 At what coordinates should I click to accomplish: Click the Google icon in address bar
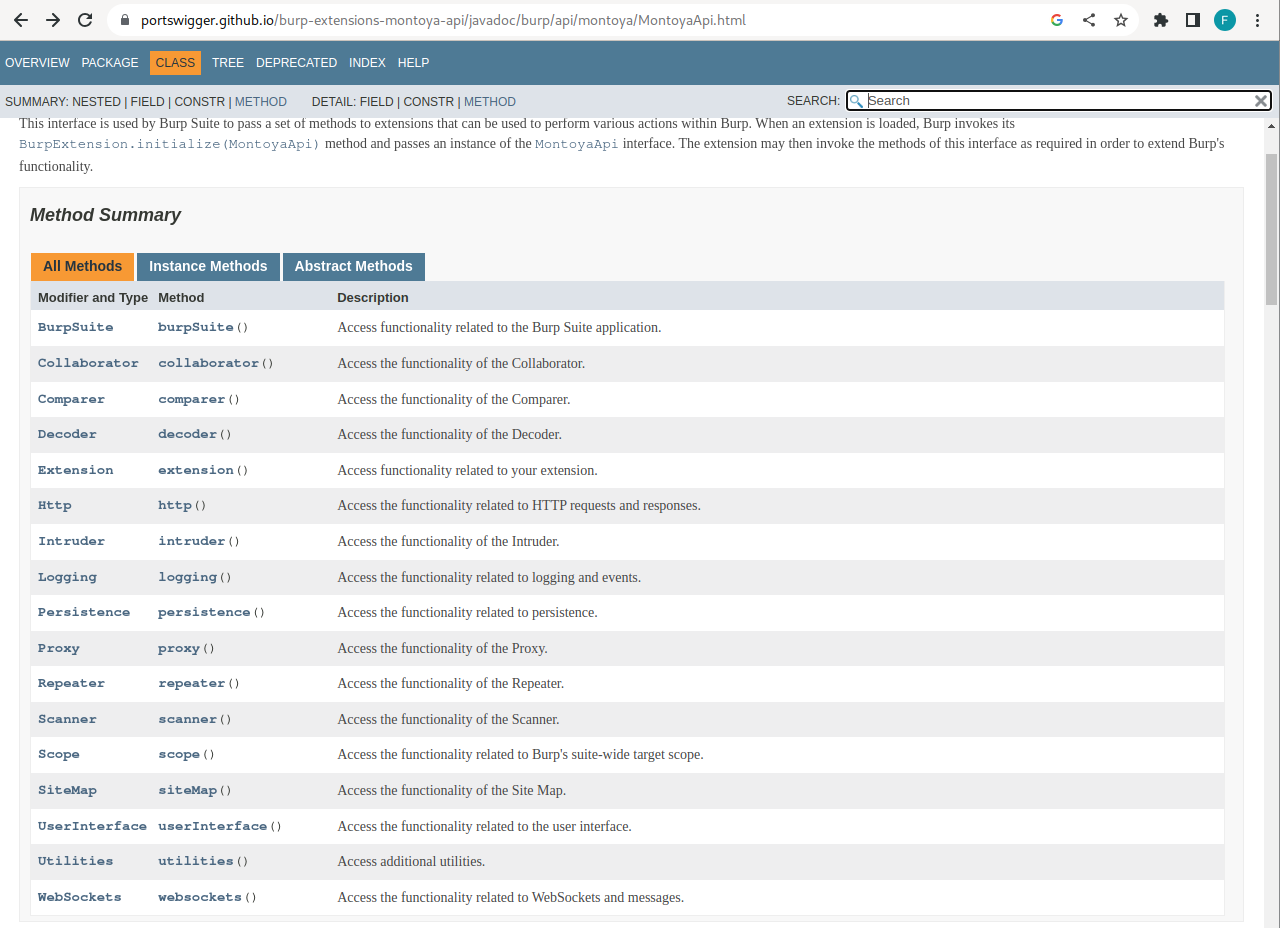(1057, 20)
